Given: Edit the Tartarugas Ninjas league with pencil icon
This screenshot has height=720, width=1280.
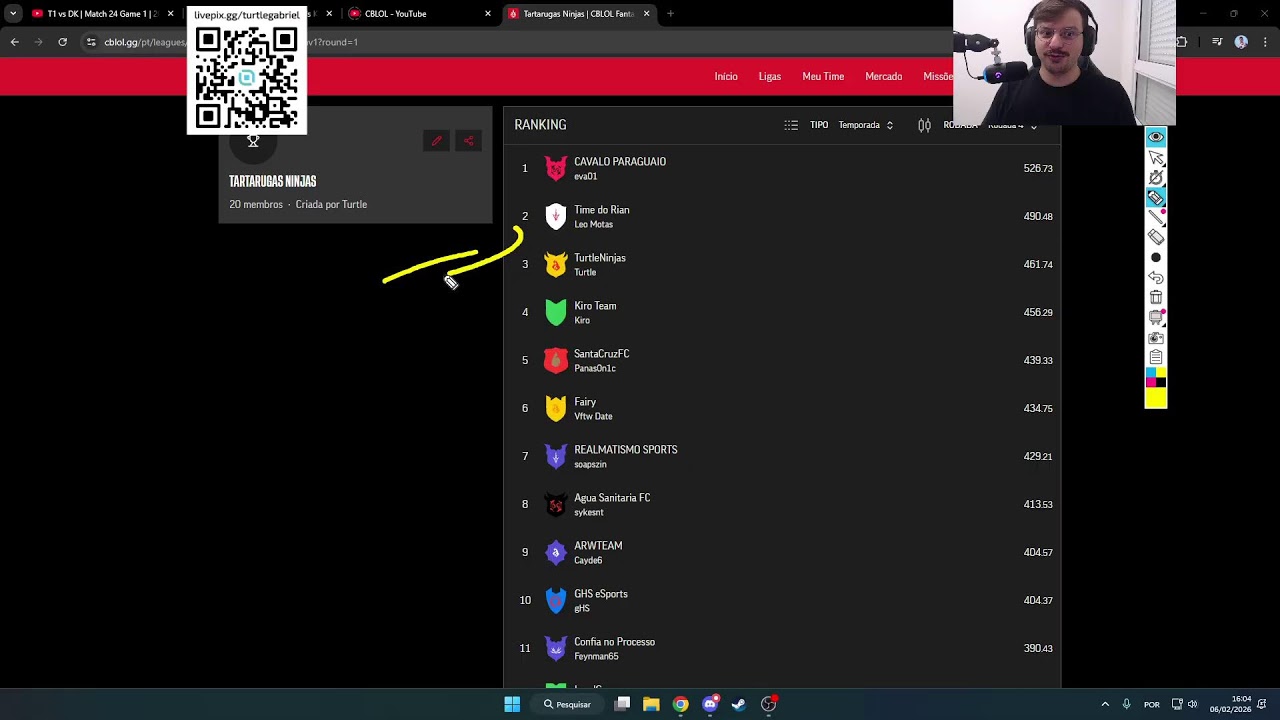Looking at the screenshot, I should tap(436, 141).
